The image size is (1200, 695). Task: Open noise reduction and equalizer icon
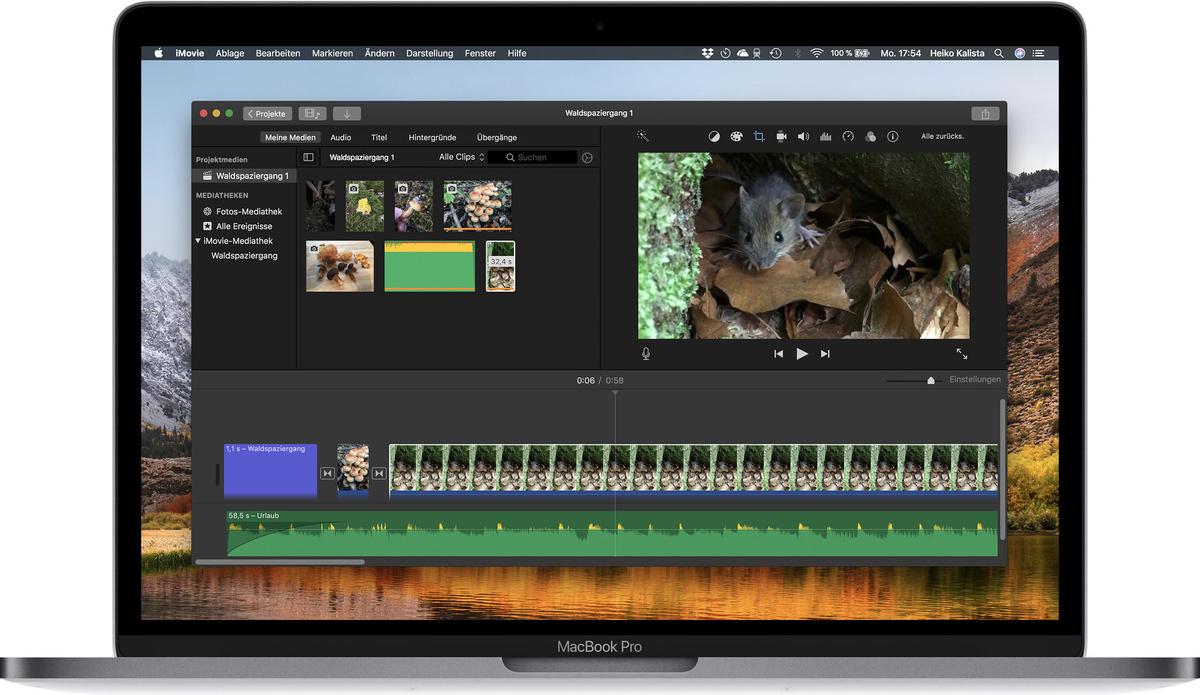click(826, 137)
